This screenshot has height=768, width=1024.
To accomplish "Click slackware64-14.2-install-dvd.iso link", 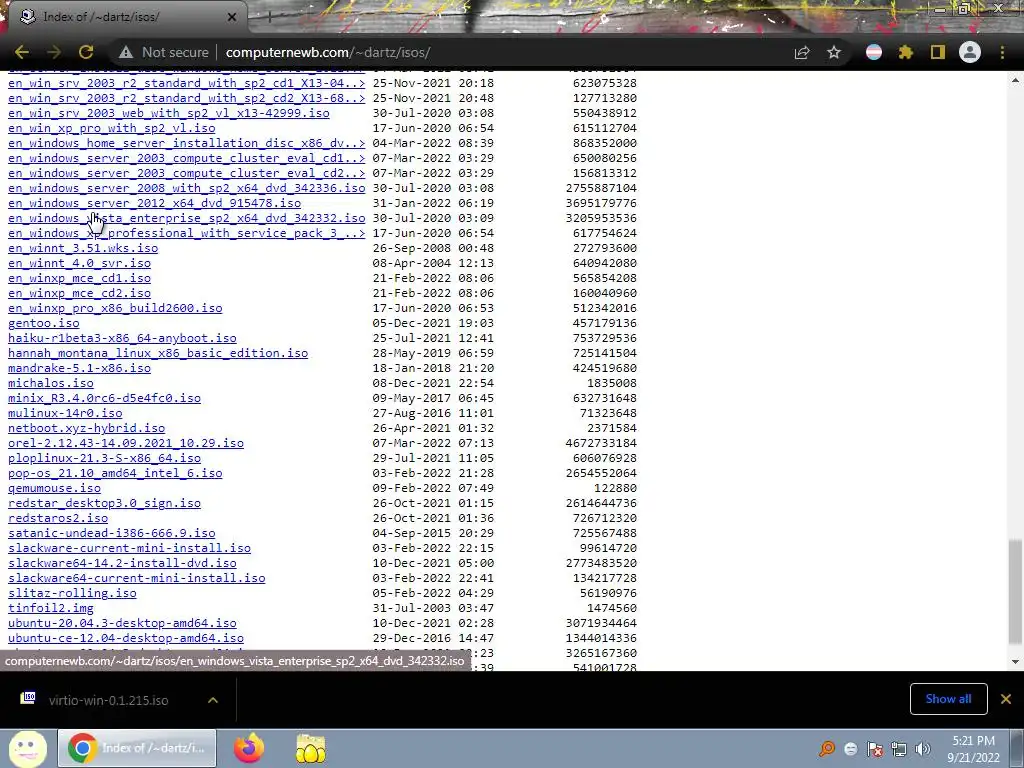I will click(122, 564).
